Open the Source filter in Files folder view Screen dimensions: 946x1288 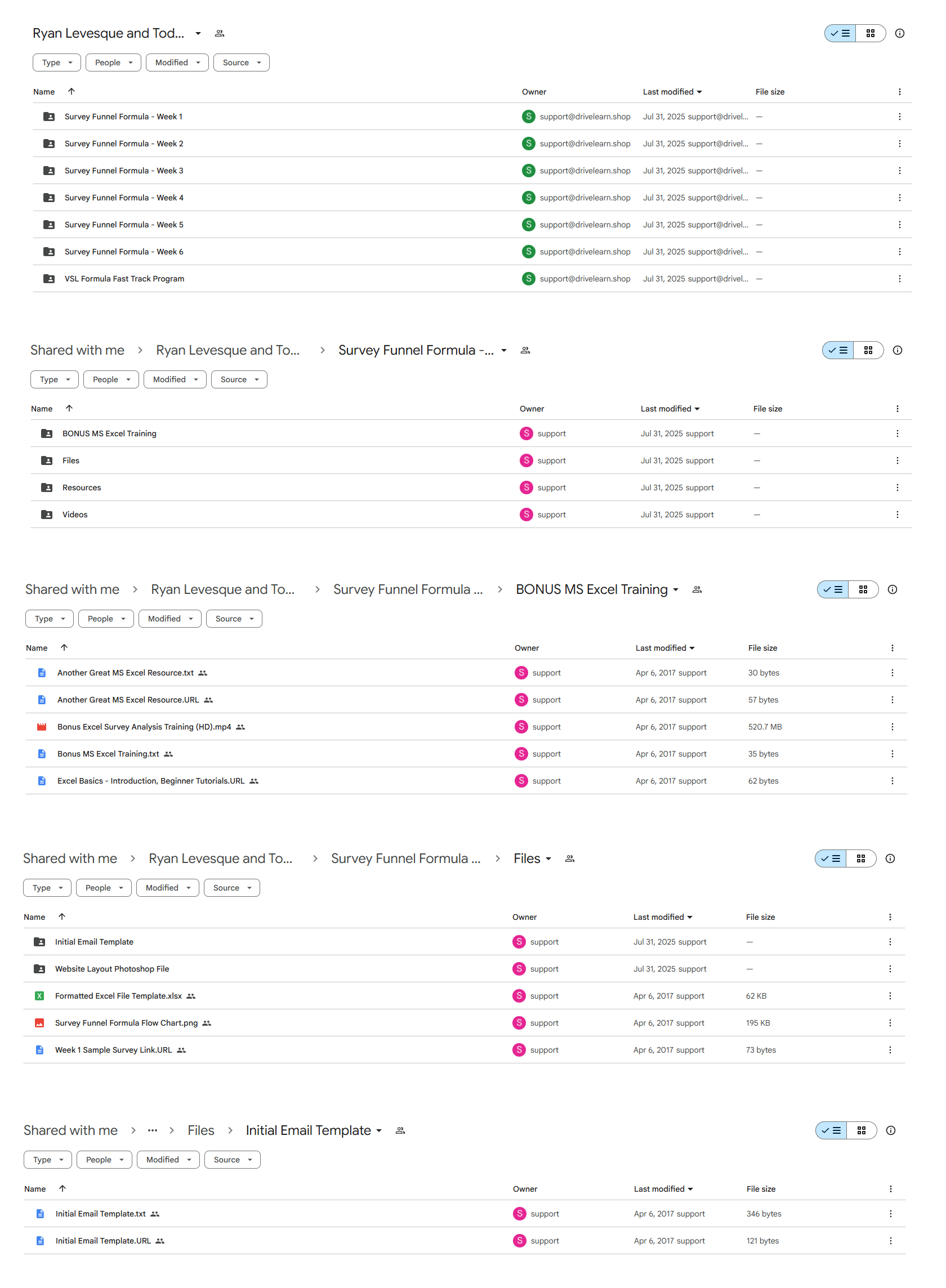231,887
